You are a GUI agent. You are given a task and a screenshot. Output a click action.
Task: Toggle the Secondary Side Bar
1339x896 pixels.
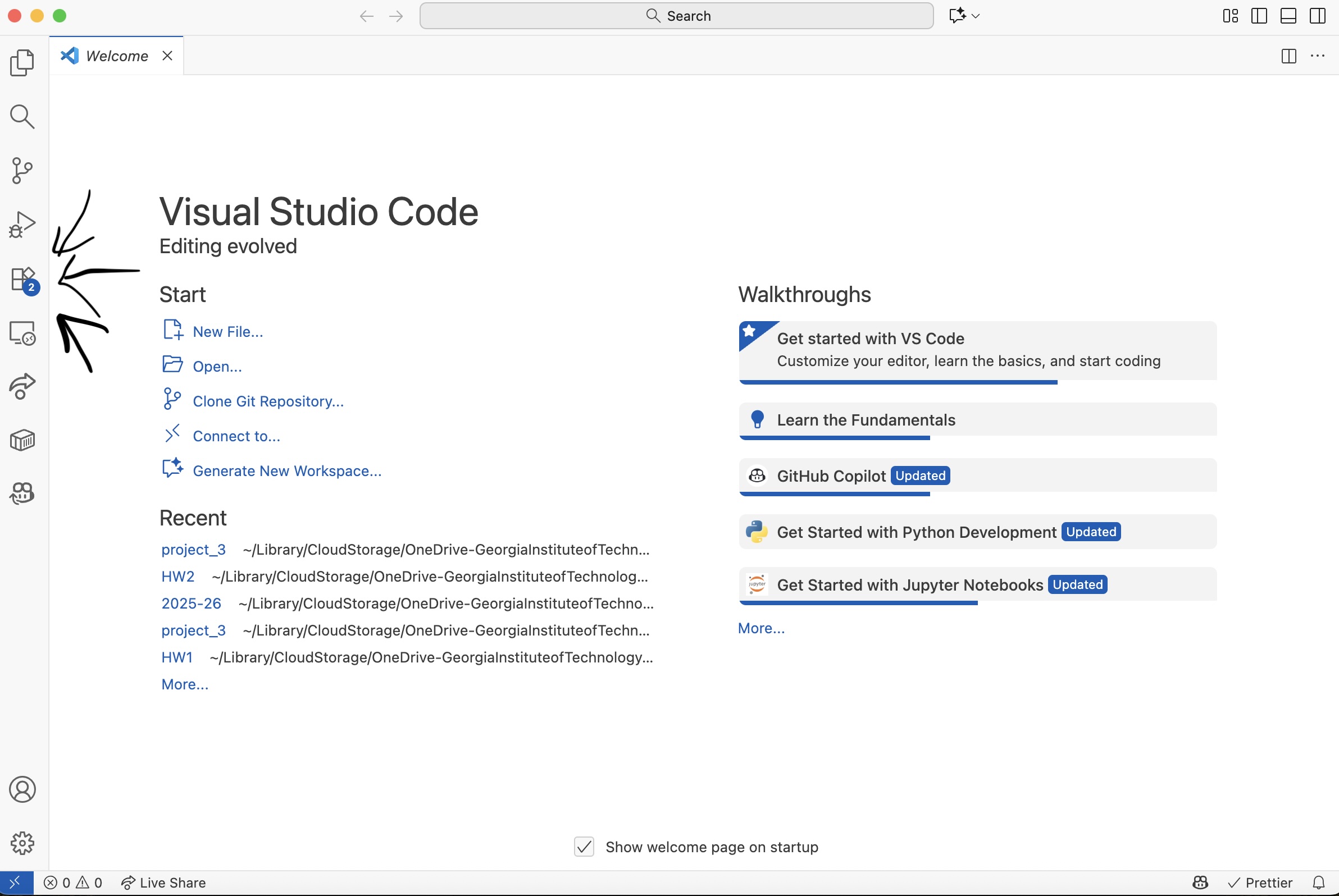click(x=1318, y=16)
